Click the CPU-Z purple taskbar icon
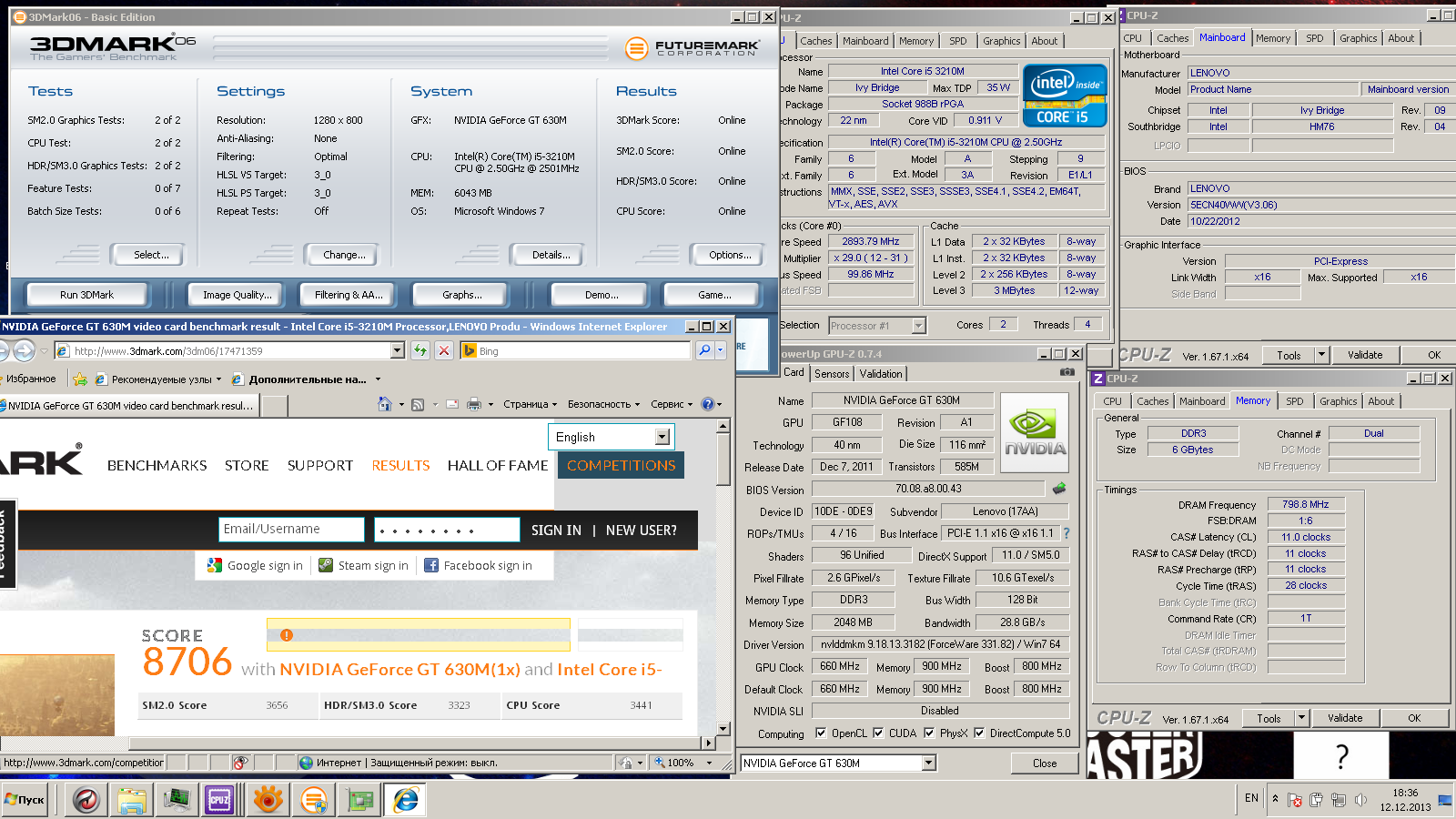The height and width of the screenshot is (819, 1456). 219,800
